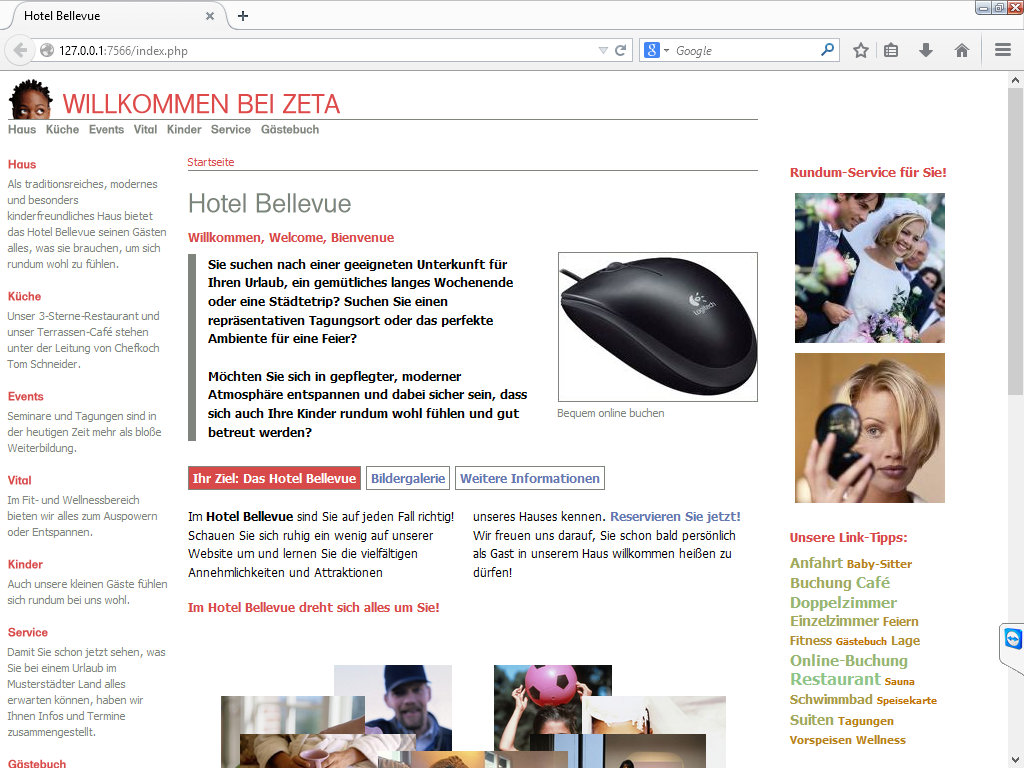Image resolution: width=1024 pixels, height=768 pixels.
Task: Reload the page with the refresh icon
Action: tap(620, 50)
